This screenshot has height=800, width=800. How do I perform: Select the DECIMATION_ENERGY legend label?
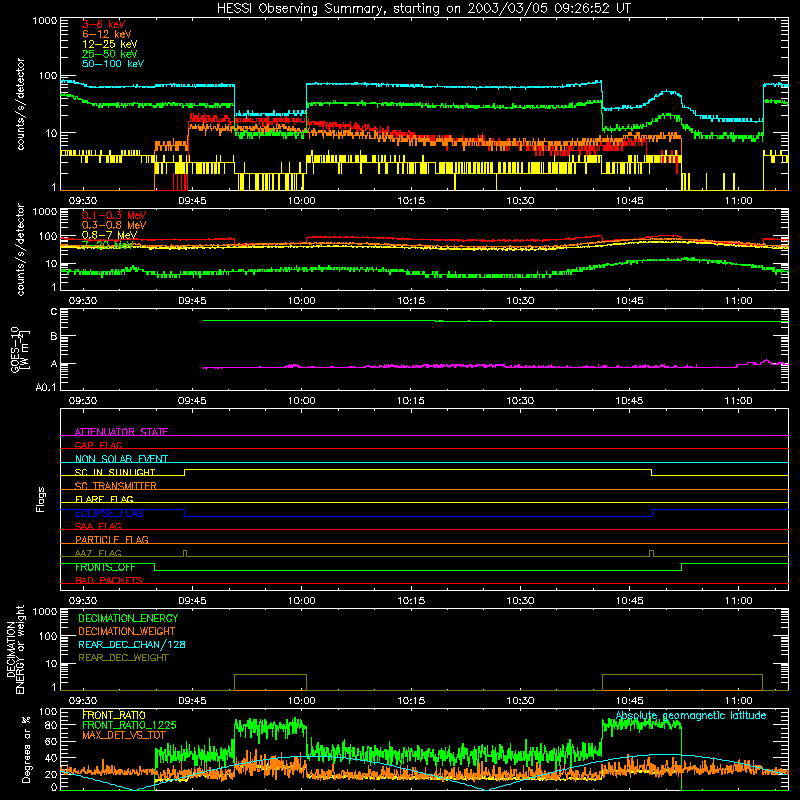(128, 618)
